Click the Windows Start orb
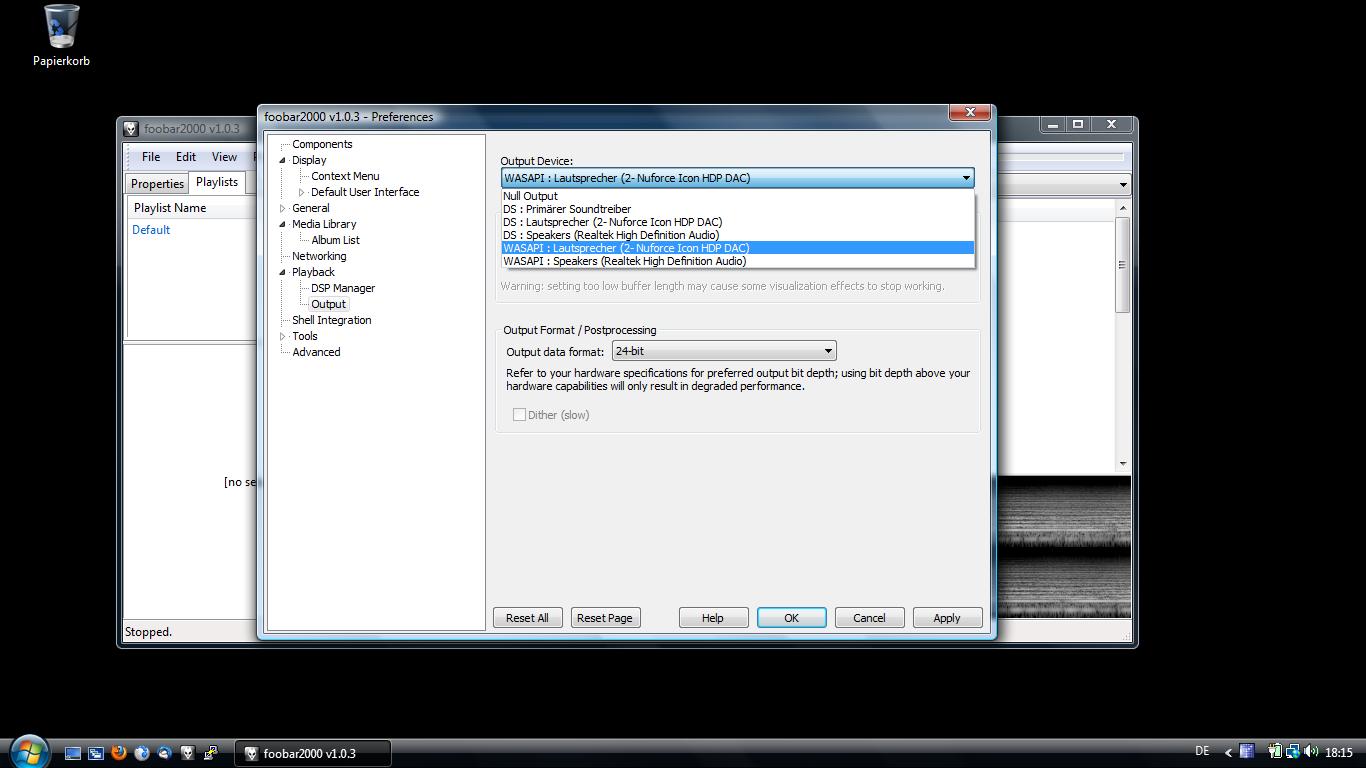Screen dimensions: 1366x768 click(x=27, y=751)
